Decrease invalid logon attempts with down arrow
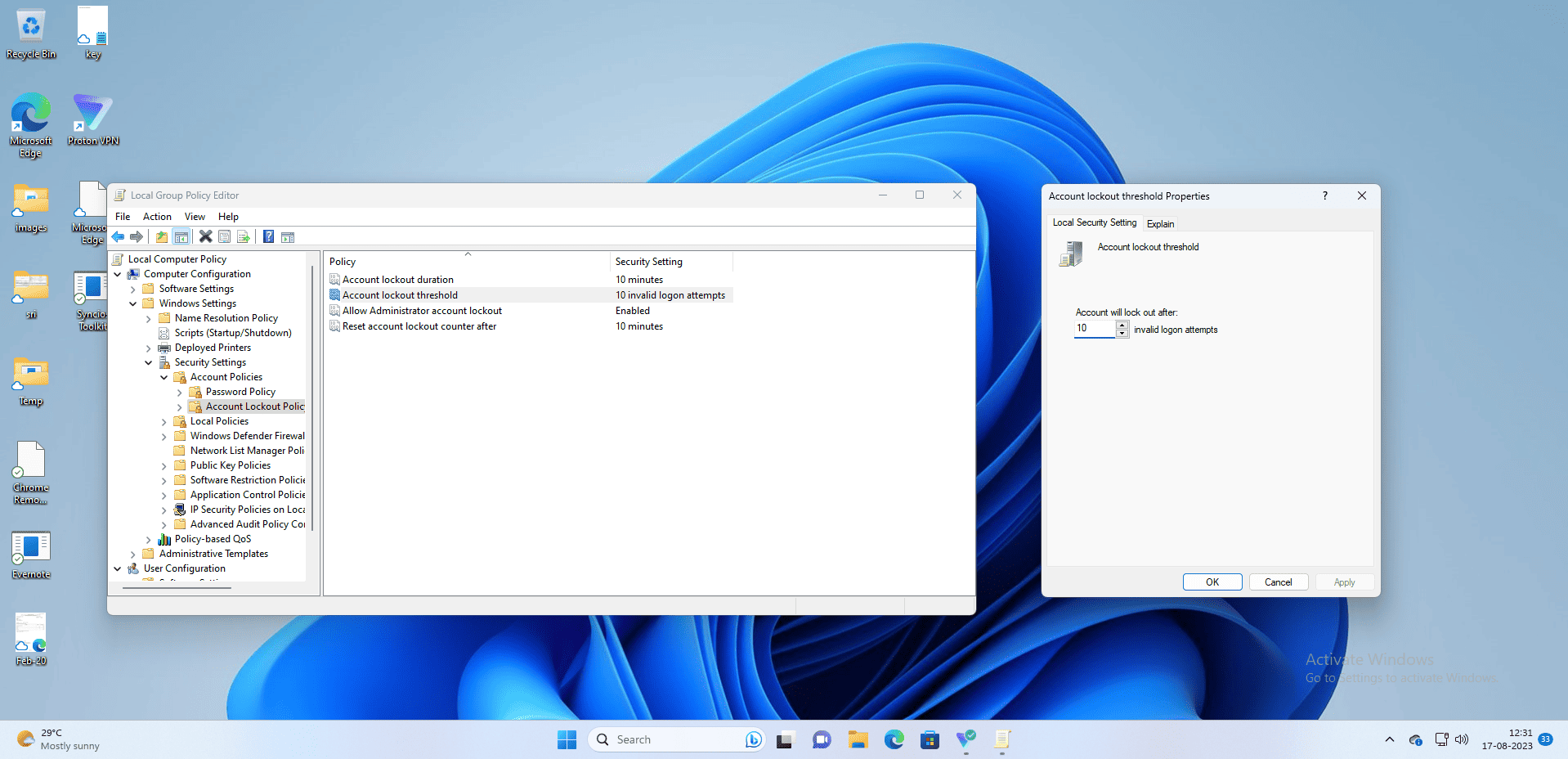Image resolution: width=1568 pixels, height=759 pixels. [x=1122, y=333]
